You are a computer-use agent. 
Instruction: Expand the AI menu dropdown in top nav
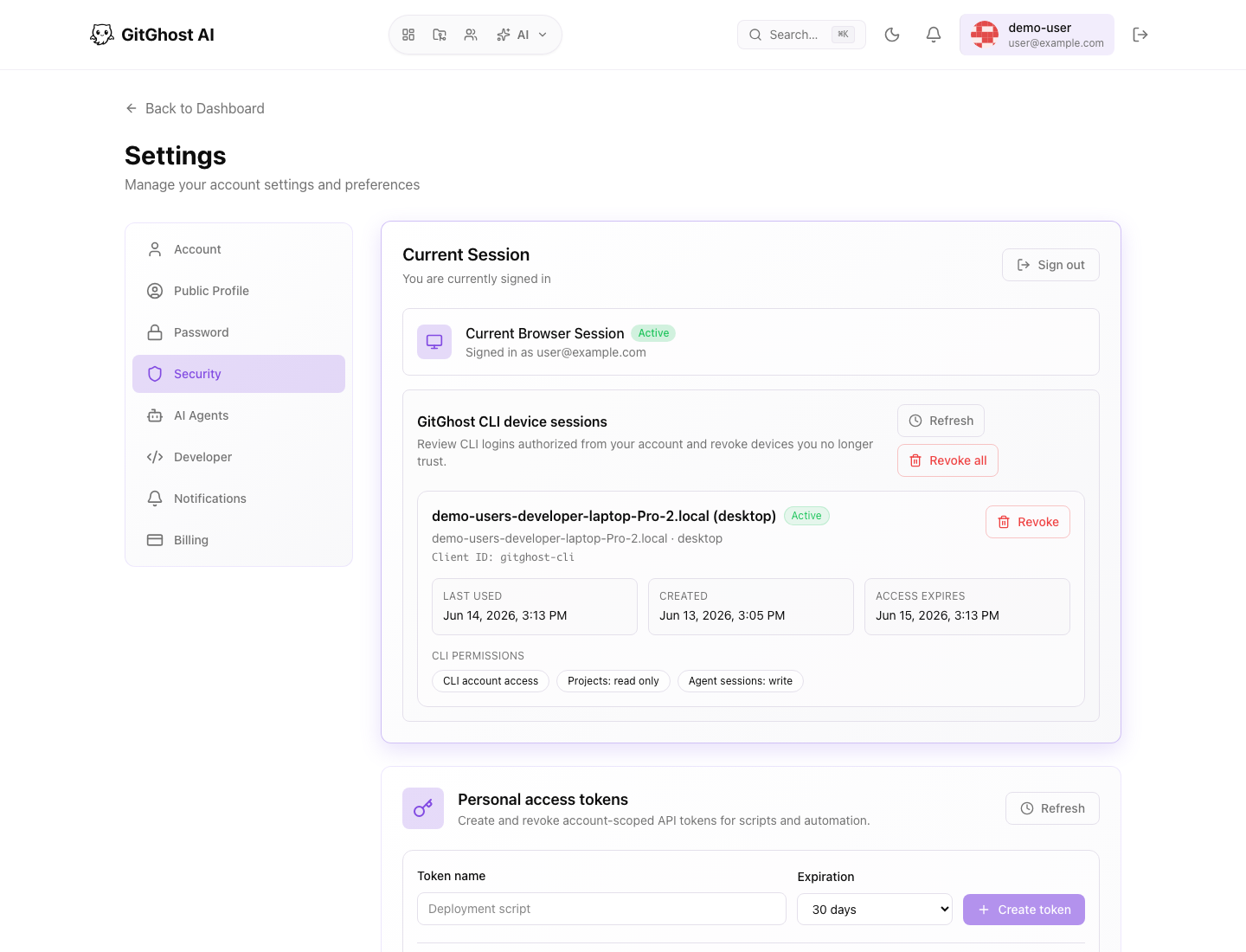[x=522, y=35]
